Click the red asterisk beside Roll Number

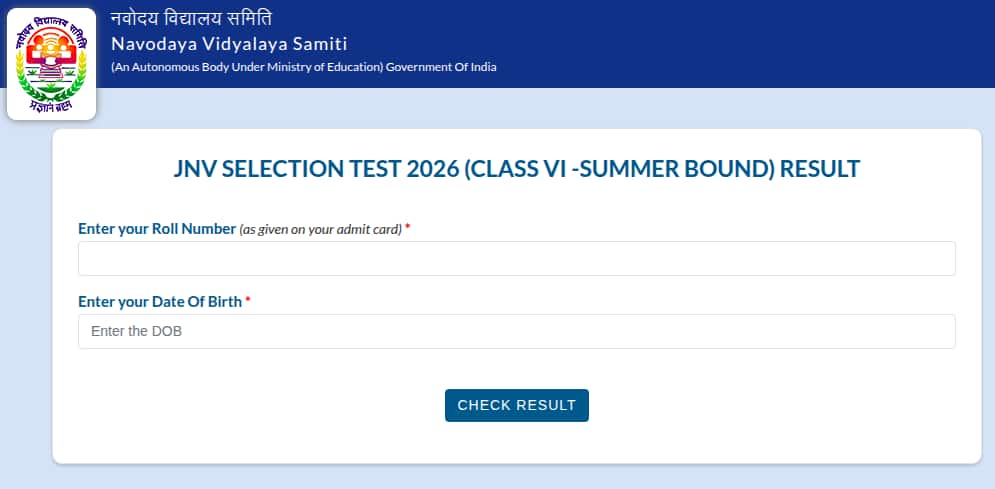click(x=408, y=228)
